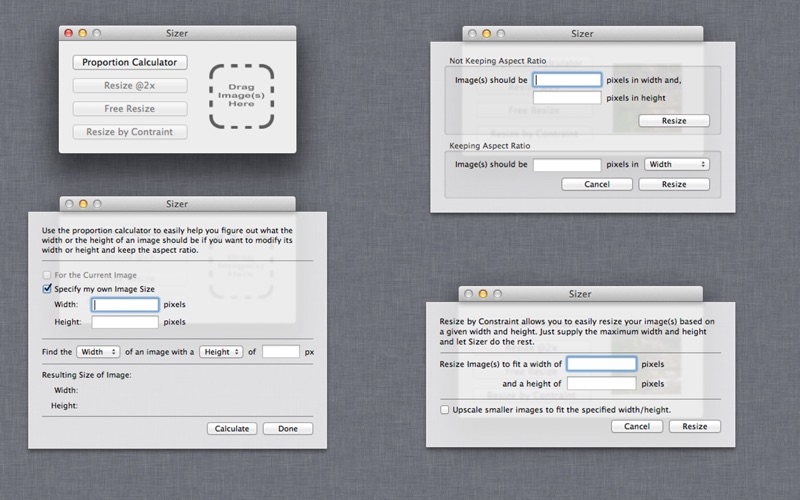Toggle the For the Current Image checkbox

(47, 275)
